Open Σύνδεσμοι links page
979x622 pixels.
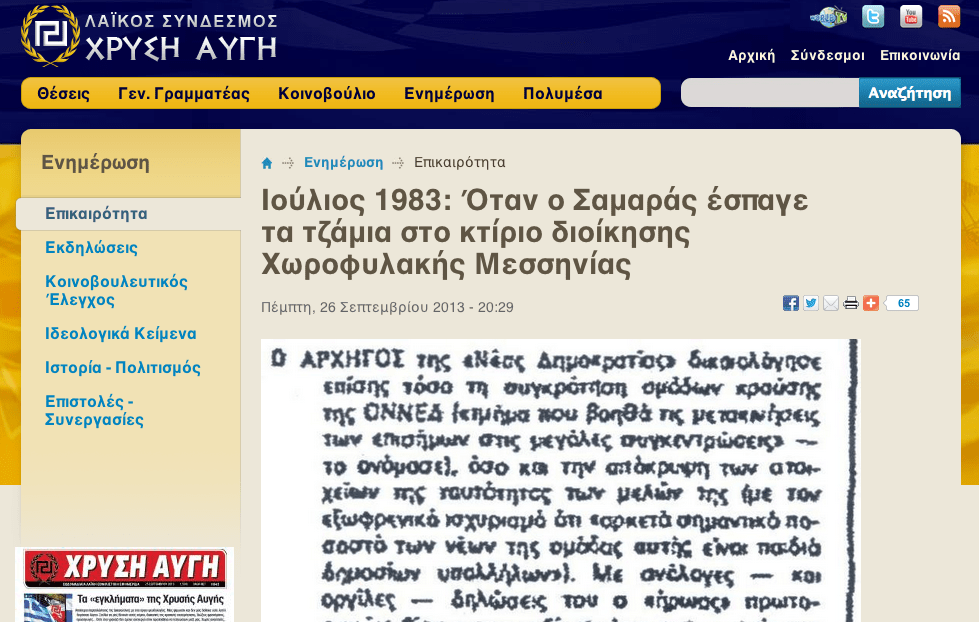pyautogui.click(x=827, y=56)
